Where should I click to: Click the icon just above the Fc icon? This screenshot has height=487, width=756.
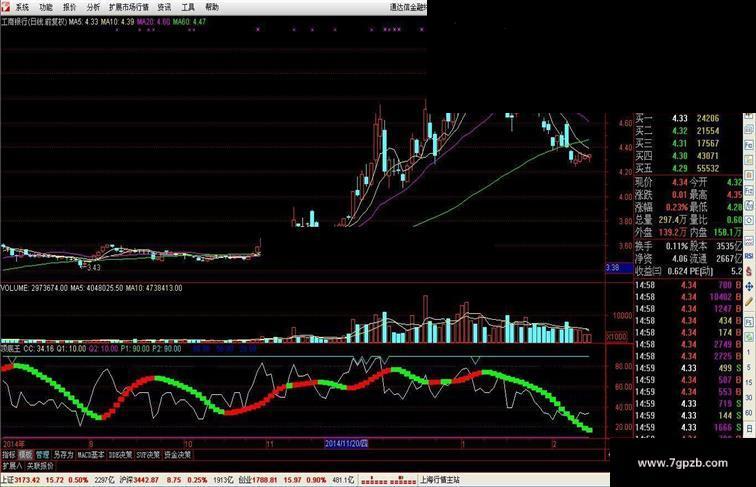tap(749, 130)
